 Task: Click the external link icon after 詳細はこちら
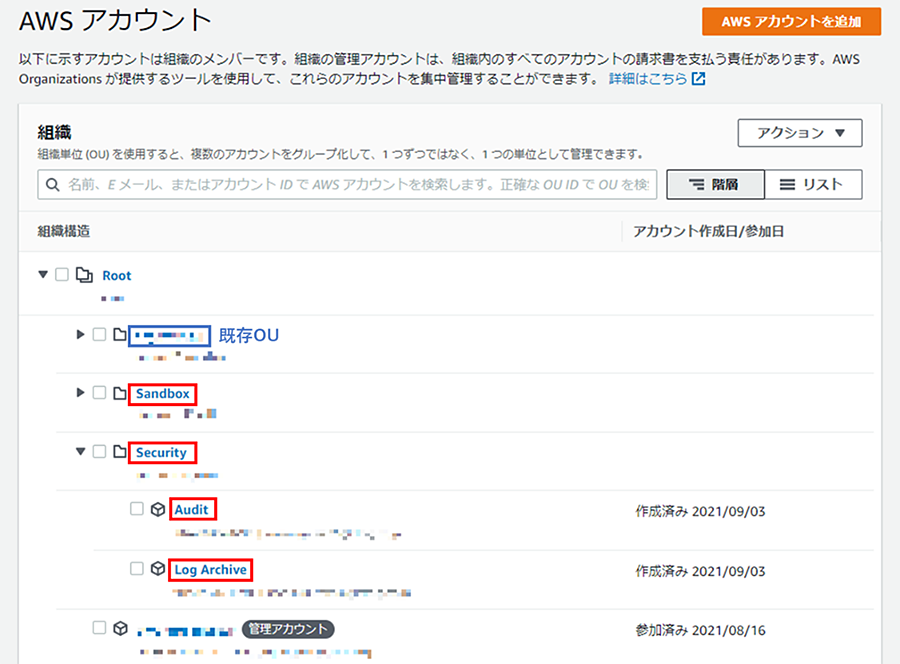point(698,79)
